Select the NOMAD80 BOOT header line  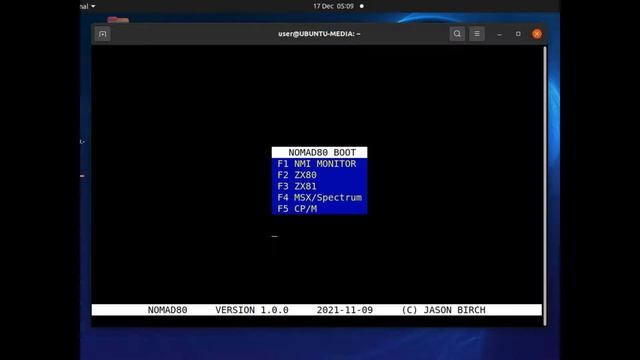320,152
